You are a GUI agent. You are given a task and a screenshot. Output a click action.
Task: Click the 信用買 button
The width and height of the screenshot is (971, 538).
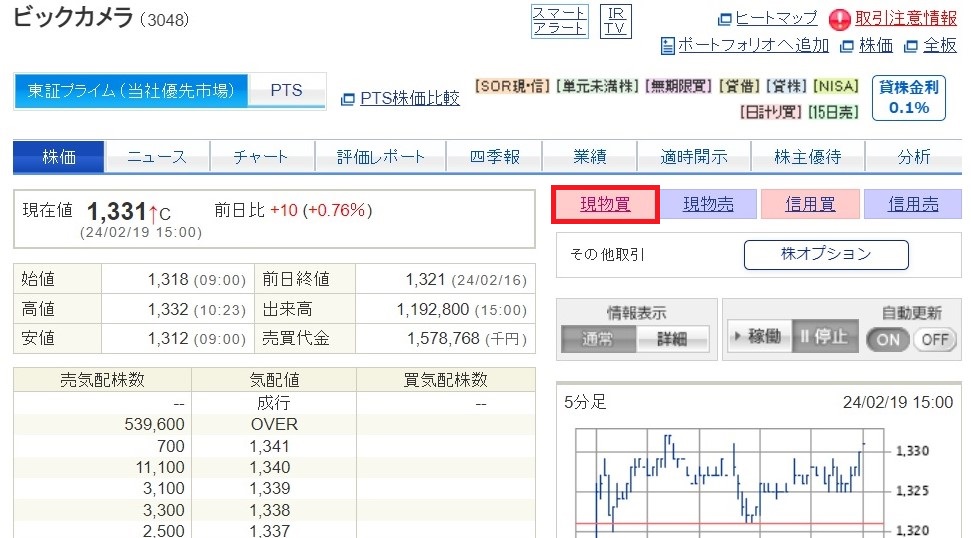pyautogui.click(x=810, y=204)
